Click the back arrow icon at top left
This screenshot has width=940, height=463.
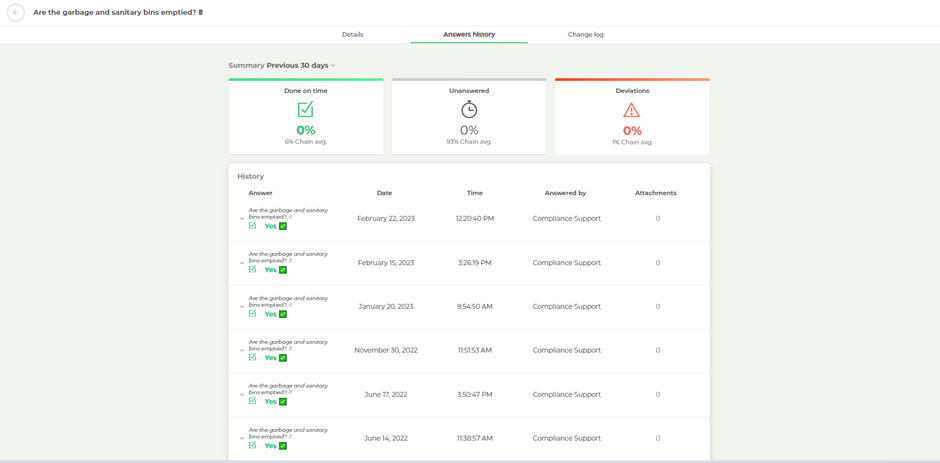click(x=16, y=13)
